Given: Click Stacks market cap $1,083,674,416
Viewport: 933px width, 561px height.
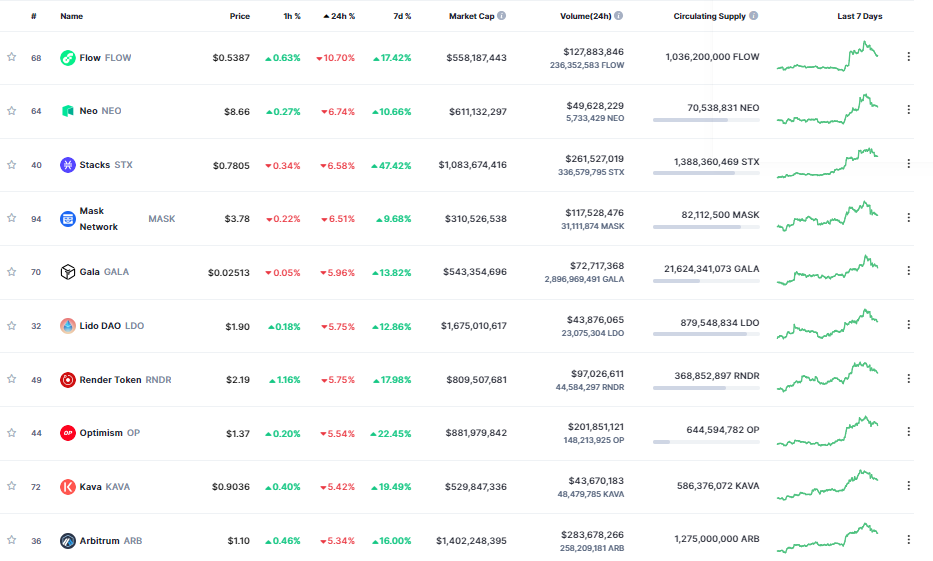Looking at the screenshot, I should pos(472,165).
